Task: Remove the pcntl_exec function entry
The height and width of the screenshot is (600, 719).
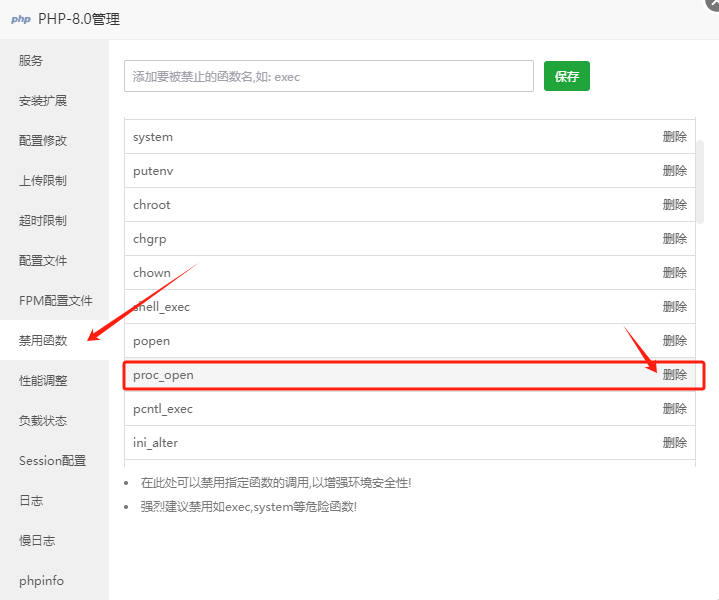Action: [x=674, y=409]
